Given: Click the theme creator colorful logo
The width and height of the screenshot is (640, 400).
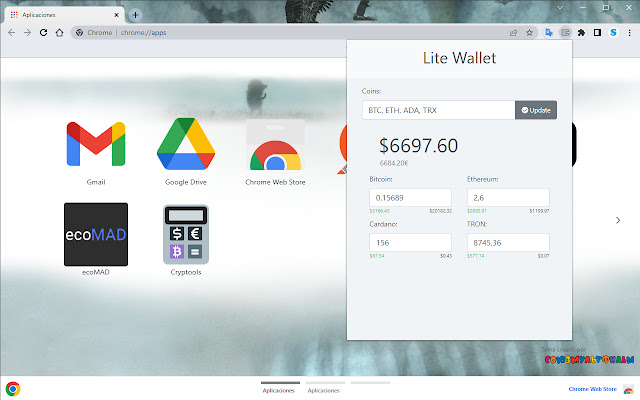Looking at the screenshot, I should point(589,360).
